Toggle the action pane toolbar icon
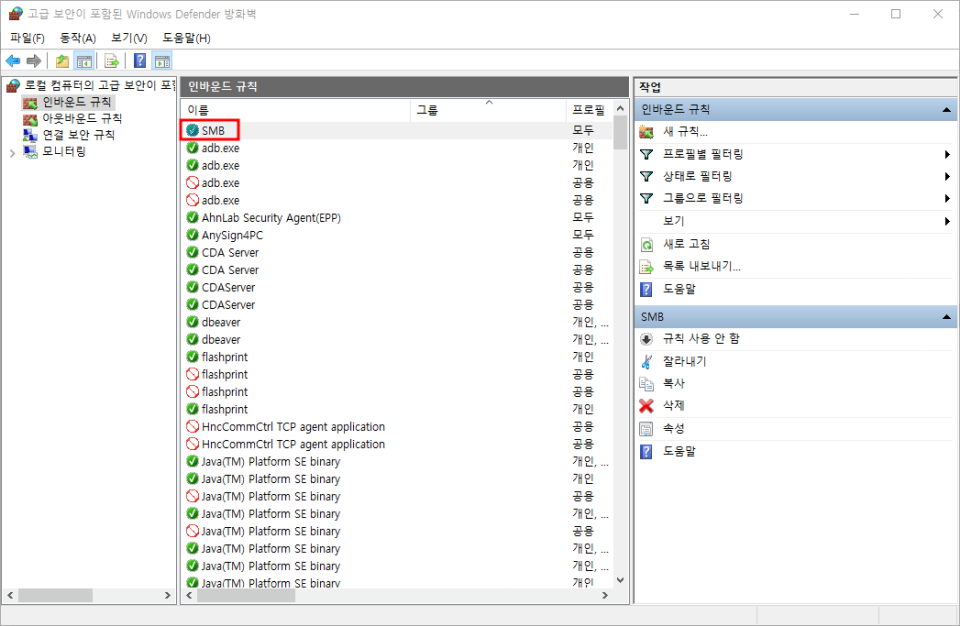This screenshot has width=960, height=626. [162, 61]
